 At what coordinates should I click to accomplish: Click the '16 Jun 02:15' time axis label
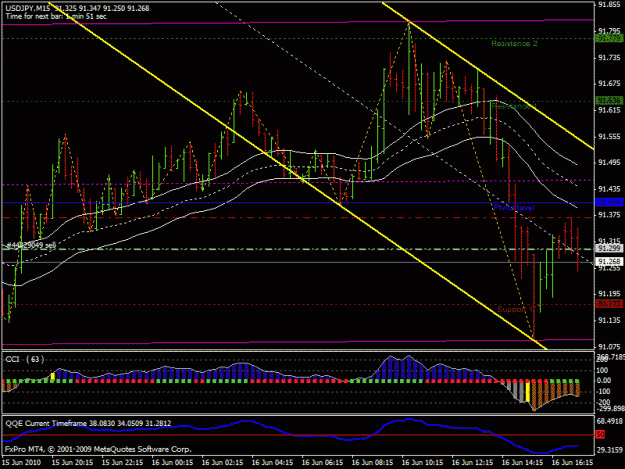point(222,463)
